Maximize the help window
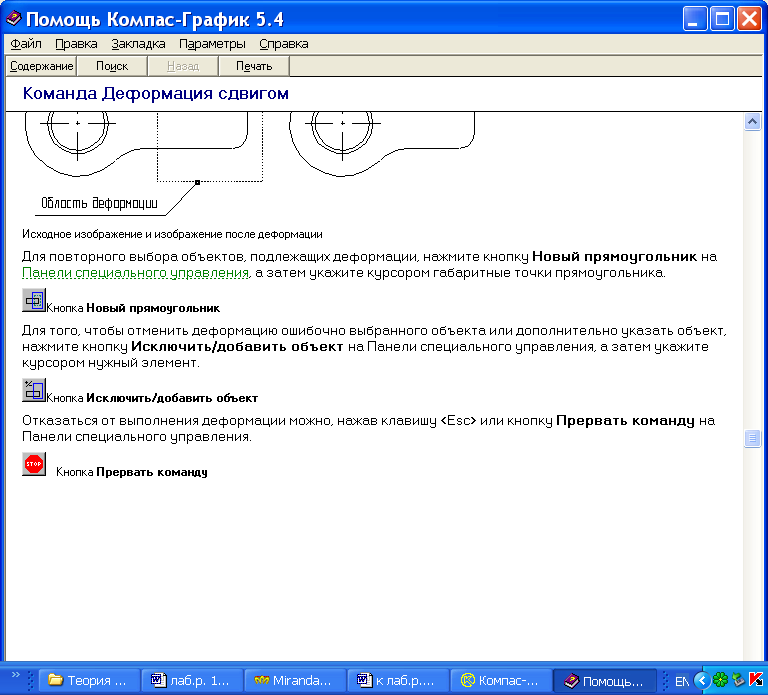The image size is (768, 695). (722, 19)
